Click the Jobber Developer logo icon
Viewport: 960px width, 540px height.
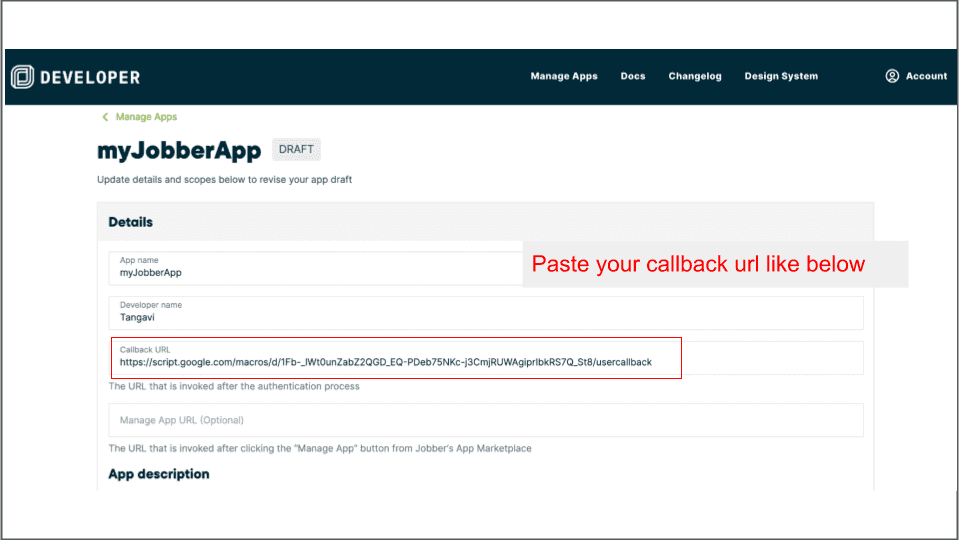(22, 77)
